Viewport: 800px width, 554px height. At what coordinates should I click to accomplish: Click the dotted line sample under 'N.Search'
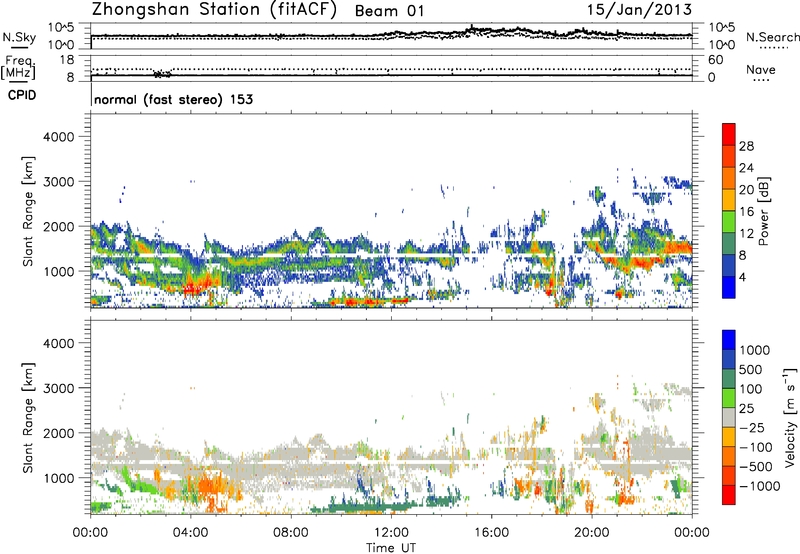tap(774, 48)
